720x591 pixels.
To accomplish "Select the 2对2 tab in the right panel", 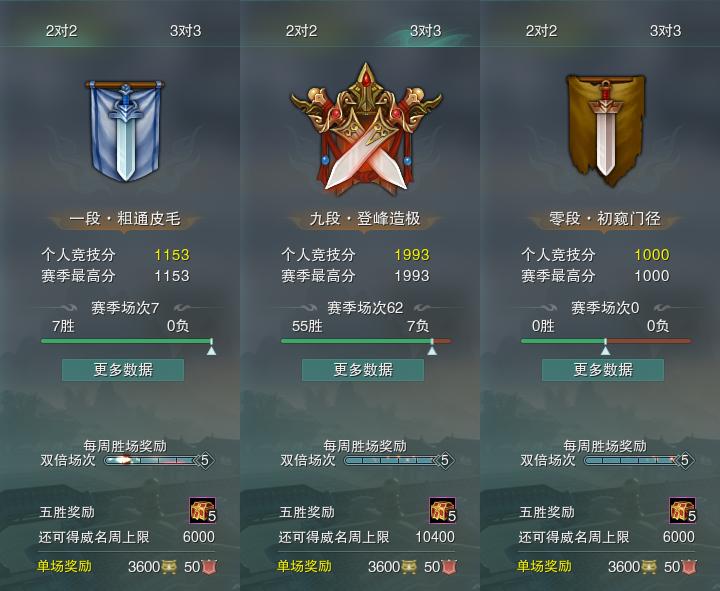I will click(x=541, y=31).
